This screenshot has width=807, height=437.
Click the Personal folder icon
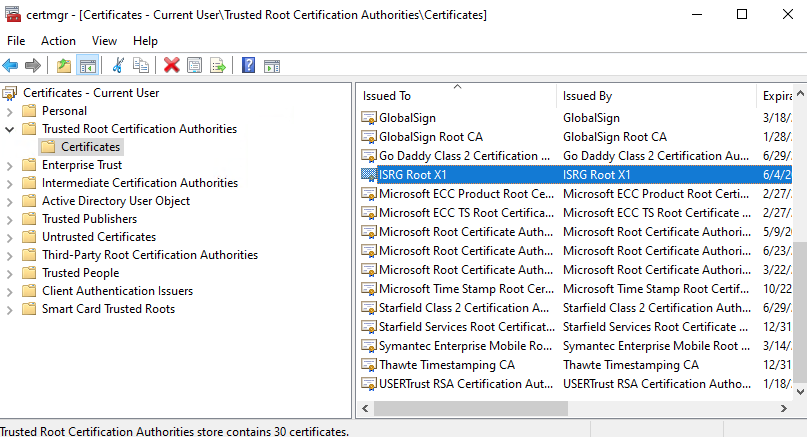[x=29, y=111]
